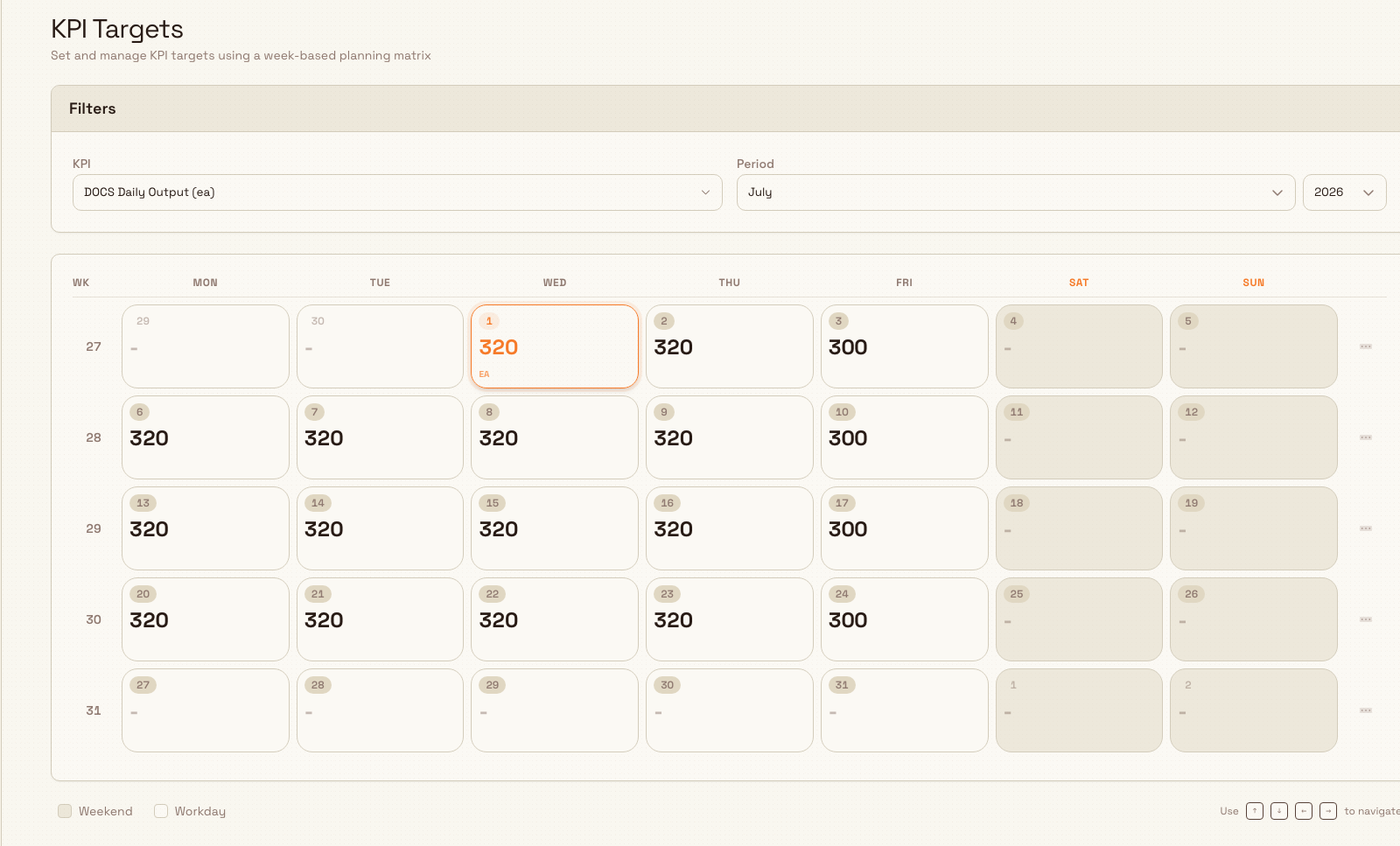Select the June 30 Tuesday cell

380,346
